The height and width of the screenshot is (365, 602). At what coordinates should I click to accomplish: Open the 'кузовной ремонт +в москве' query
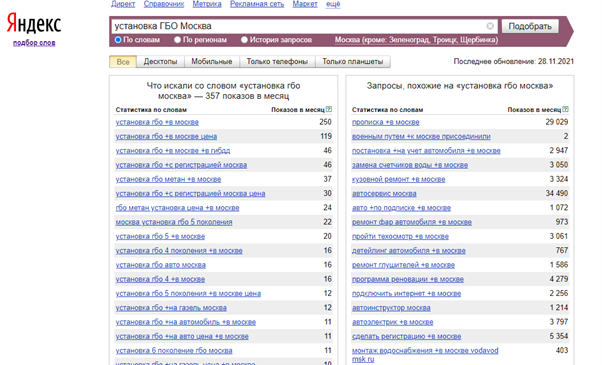tap(399, 179)
